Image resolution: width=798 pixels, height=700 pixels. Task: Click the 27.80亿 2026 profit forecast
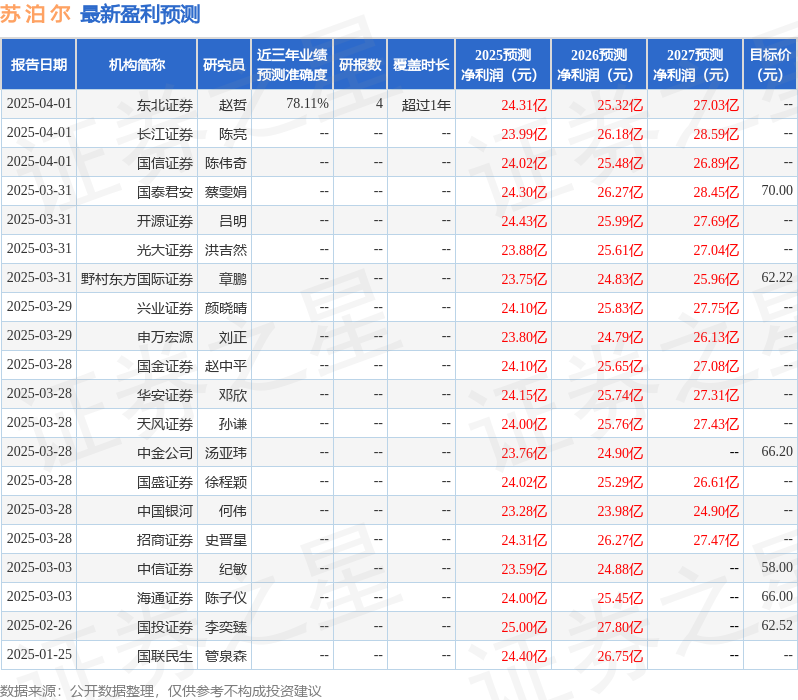(x=620, y=628)
